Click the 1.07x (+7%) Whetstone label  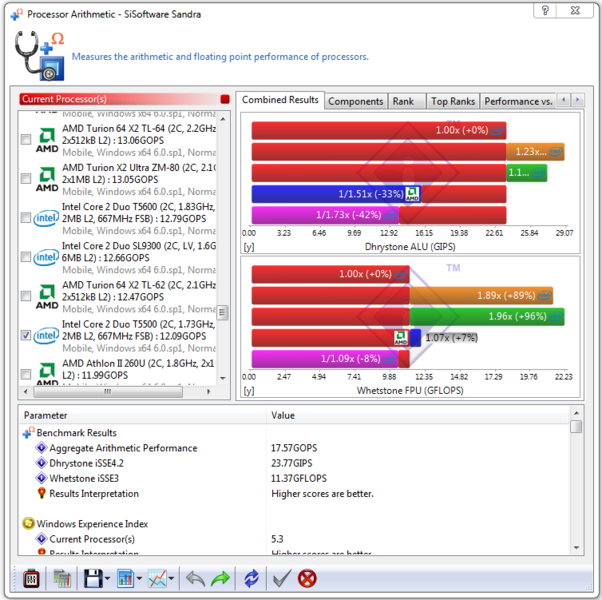pos(451,338)
